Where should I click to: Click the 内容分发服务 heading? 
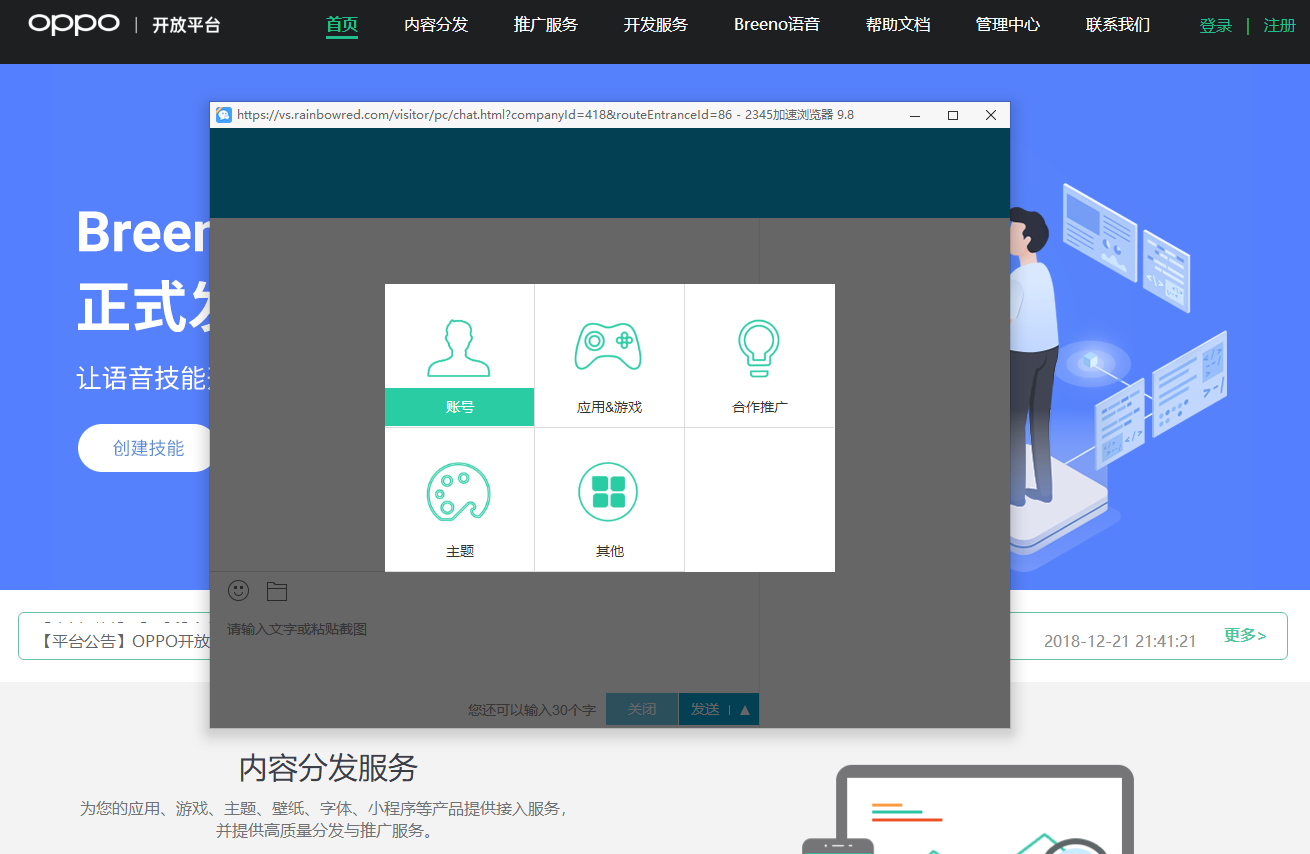click(x=328, y=768)
